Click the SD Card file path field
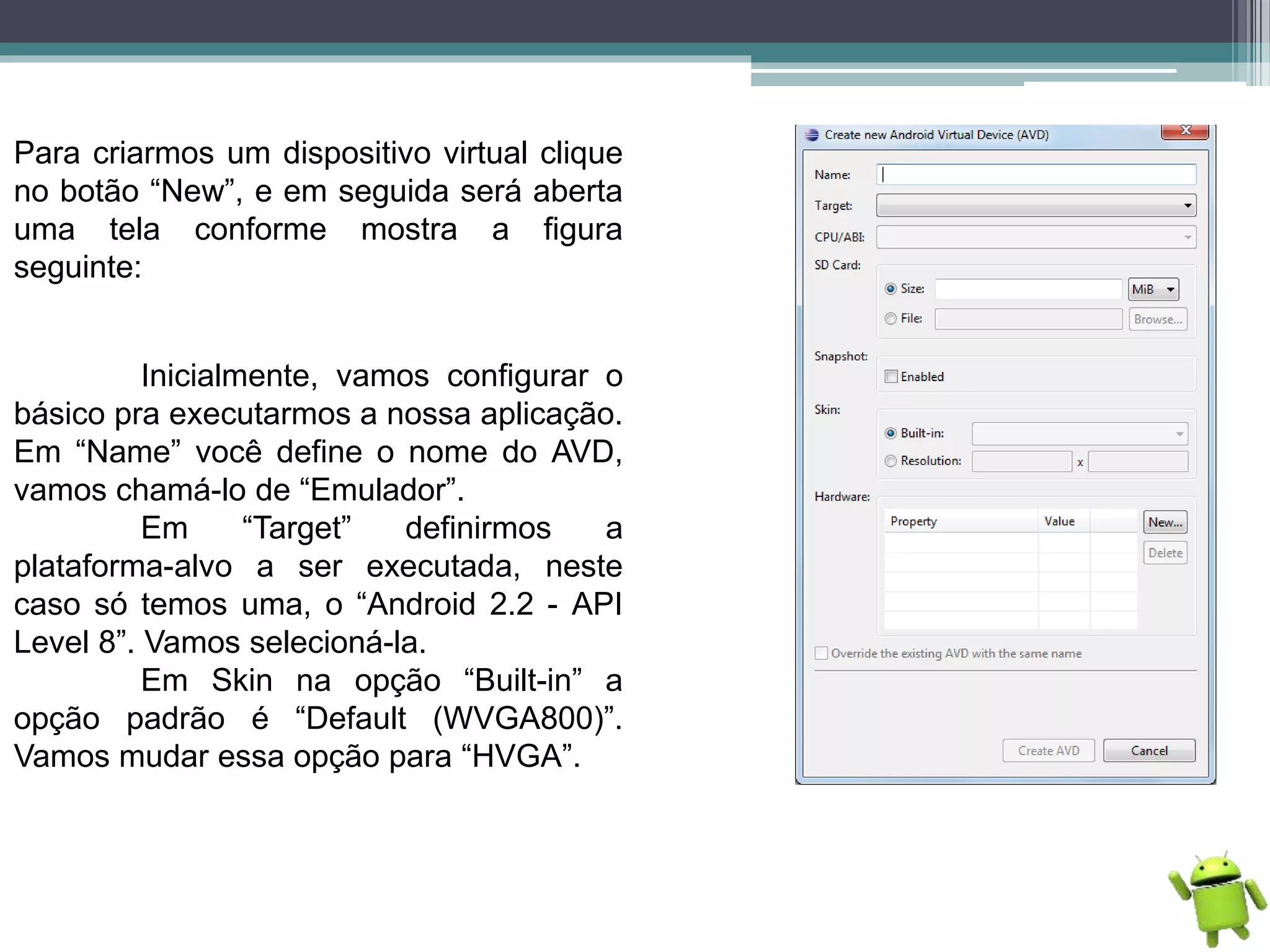1270x952 pixels. tap(1028, 319)
